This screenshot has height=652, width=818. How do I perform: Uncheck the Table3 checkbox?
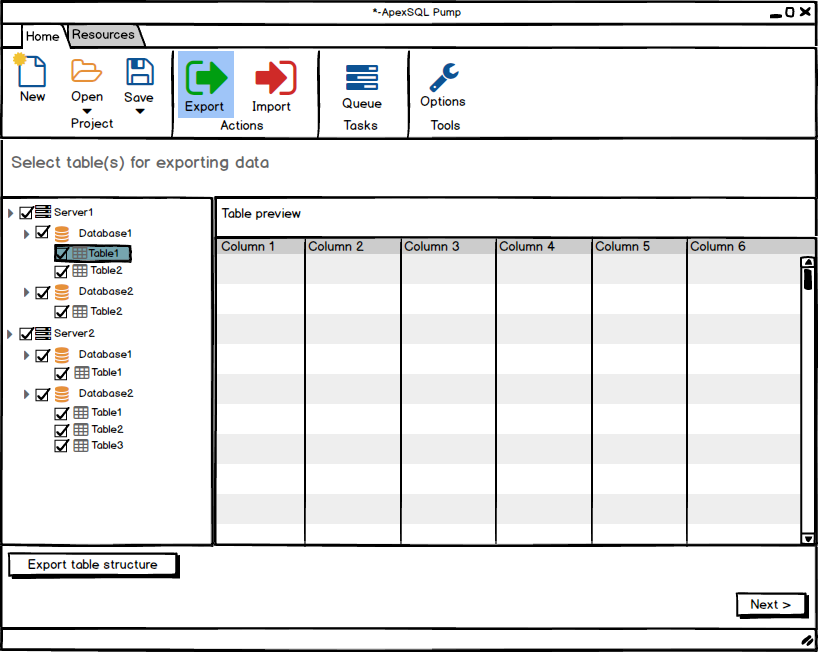tap(62, 446)
